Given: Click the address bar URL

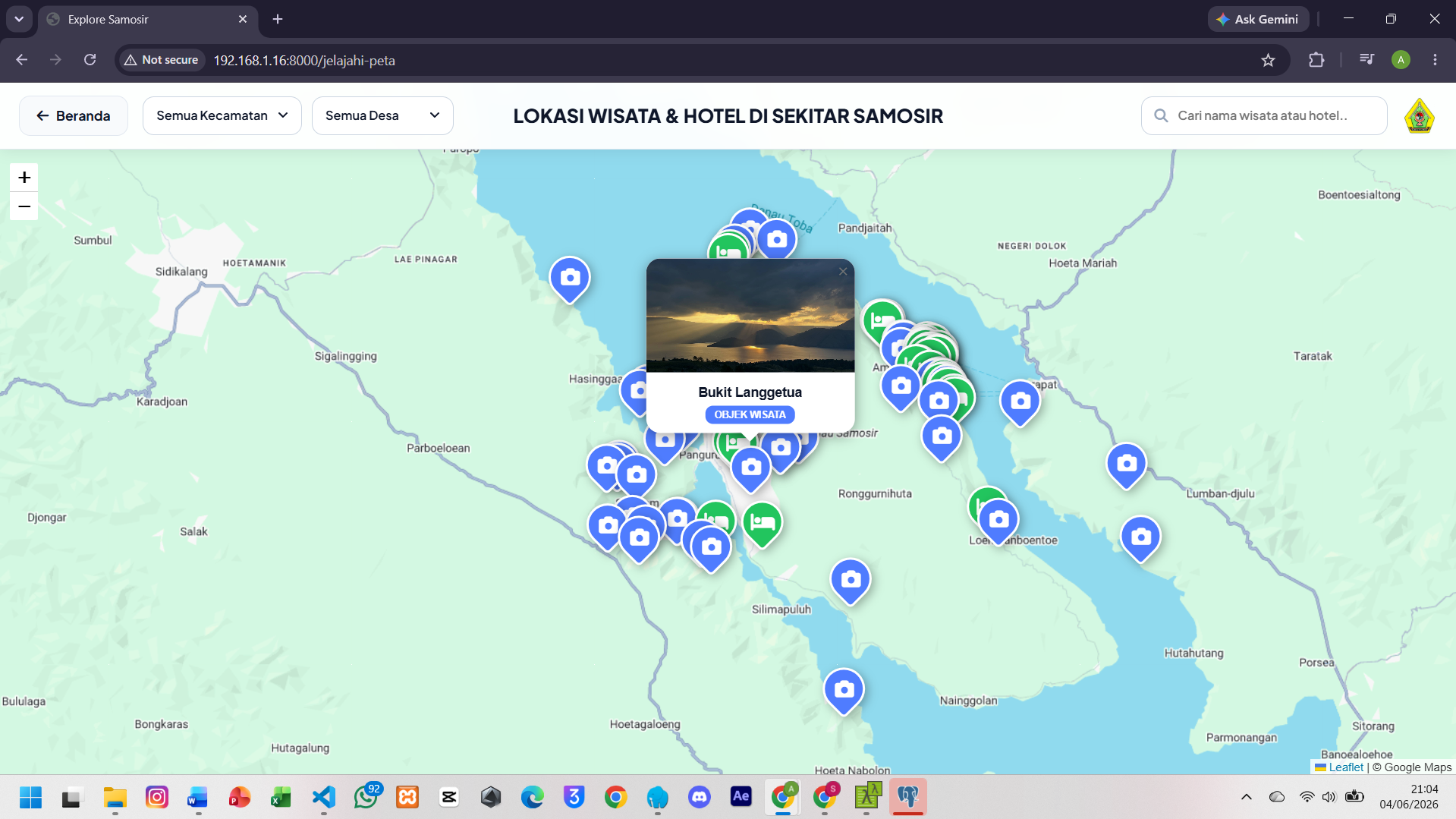Looking at the screenshot, I should (x=304, y=60).
